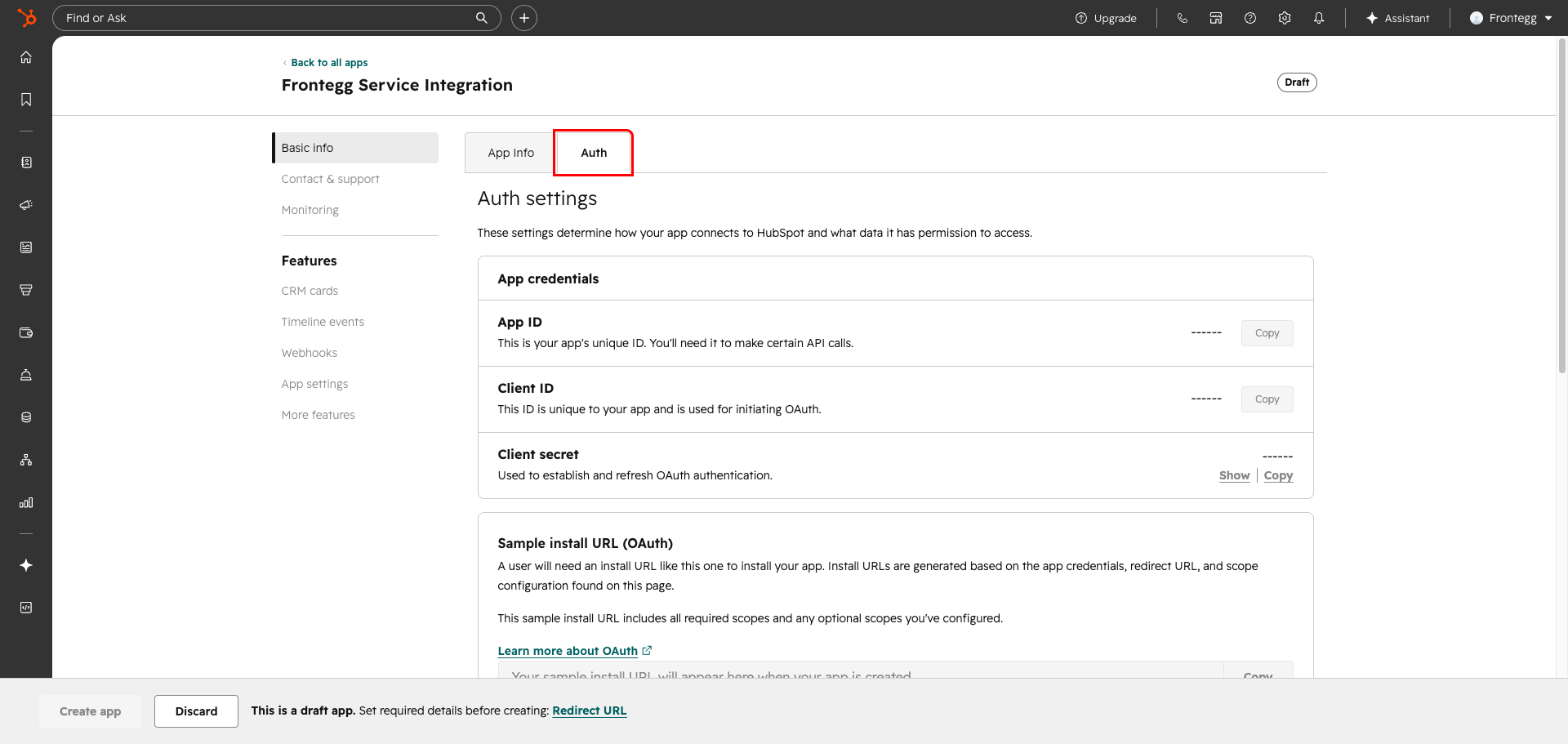1568x744 pixels.
Task: Click the Upgrade text label
Action: (x=1115, y=18)
